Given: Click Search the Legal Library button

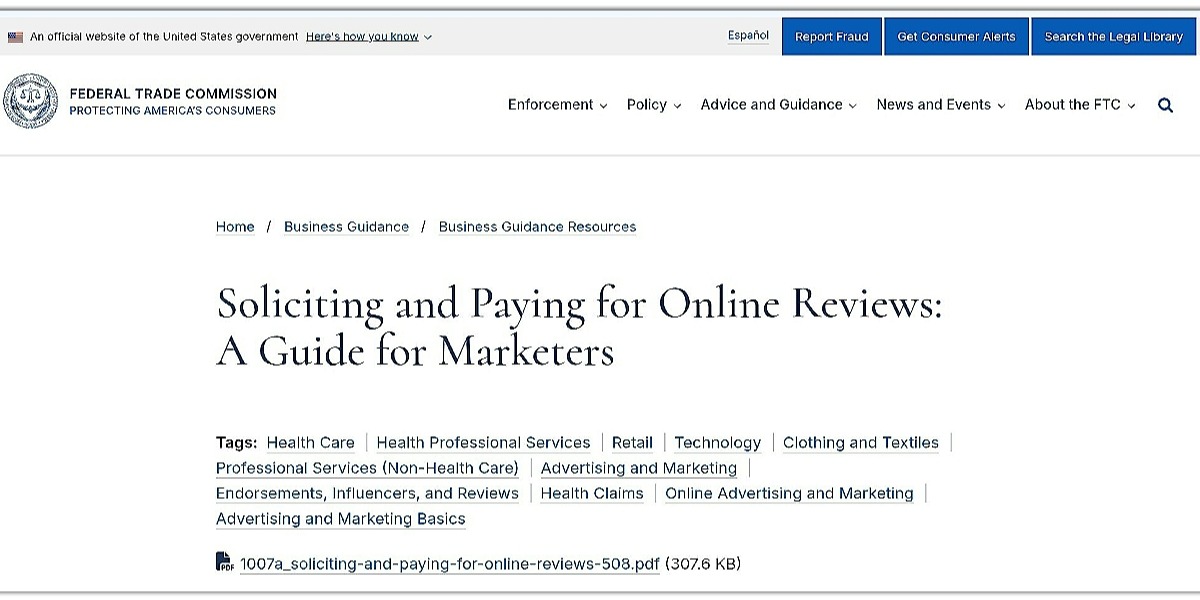Looking at the screenshot, I should click(x=1113, y=37).
